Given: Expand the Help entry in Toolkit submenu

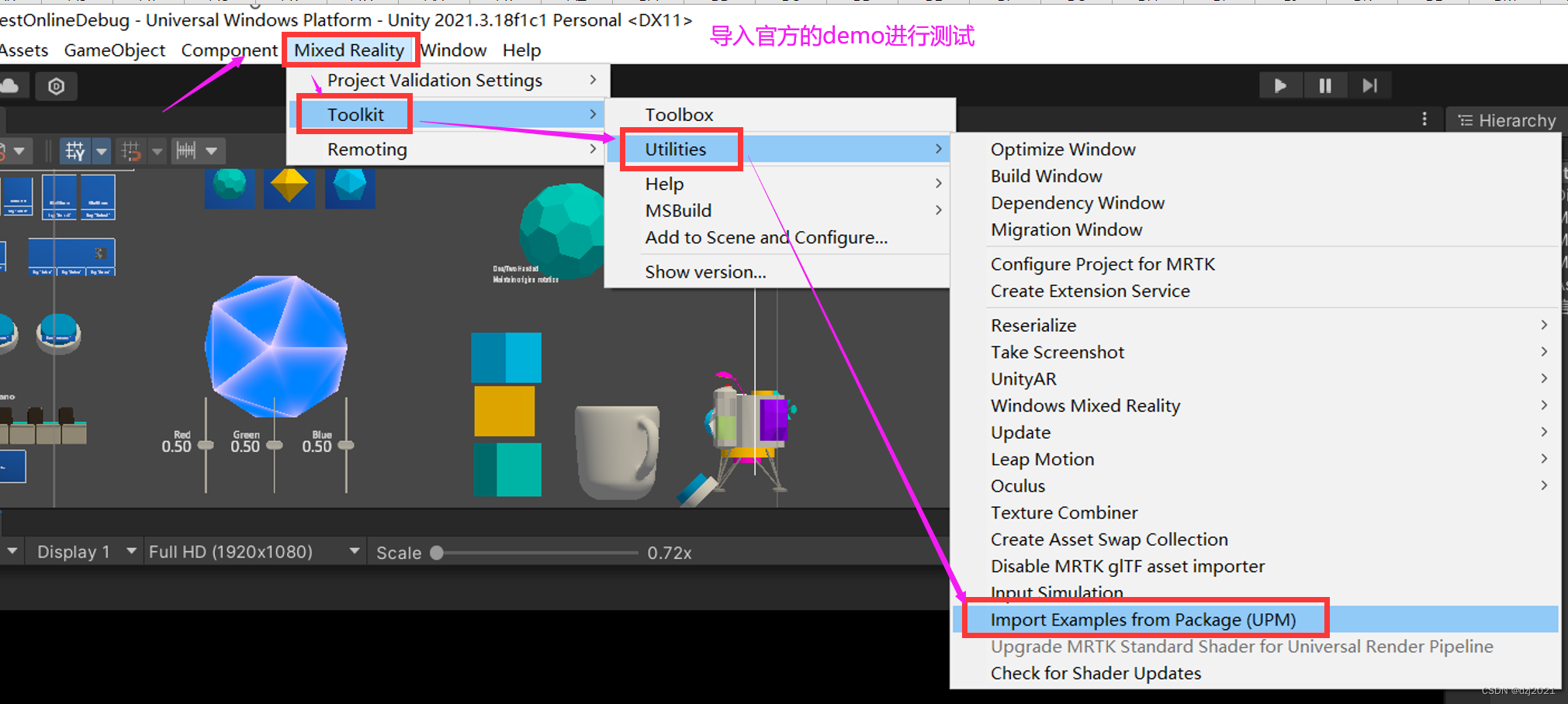Looking at the screenshot, I should click(x=778, y=184).
